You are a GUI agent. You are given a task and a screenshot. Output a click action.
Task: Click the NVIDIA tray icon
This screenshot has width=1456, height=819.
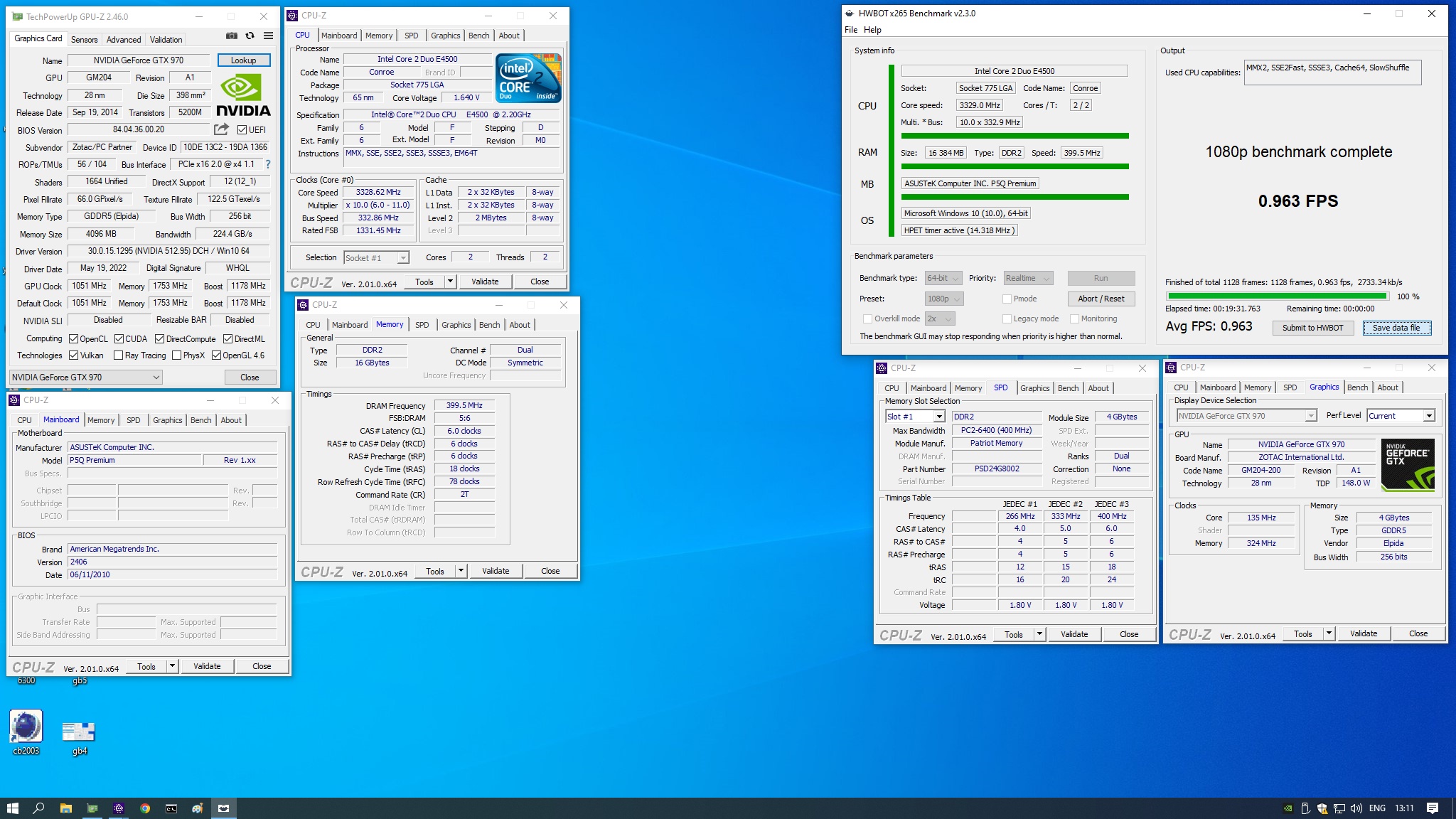pos(1288,808)
